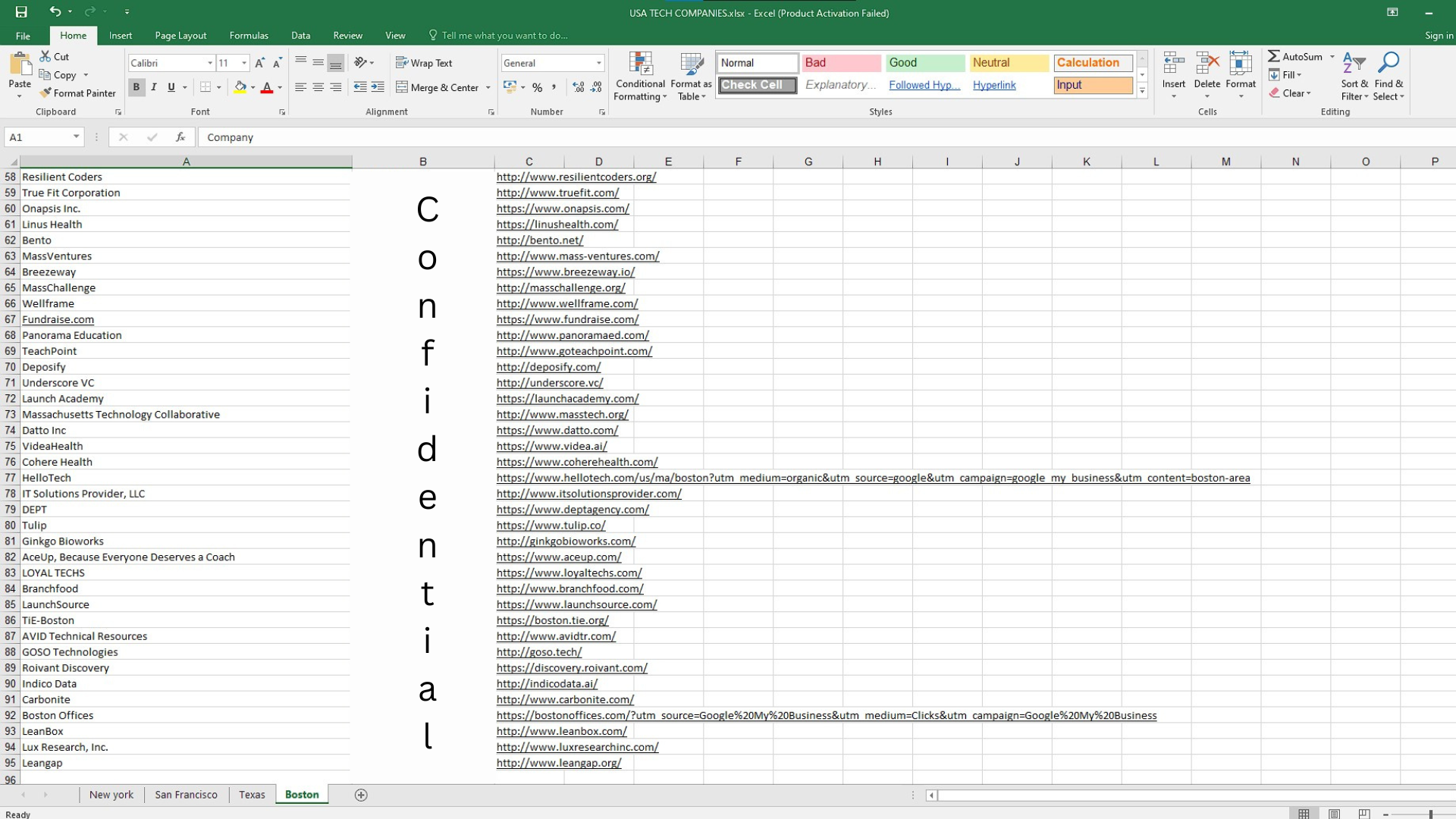Select the Bad cell style swatch

pos(840,63)
